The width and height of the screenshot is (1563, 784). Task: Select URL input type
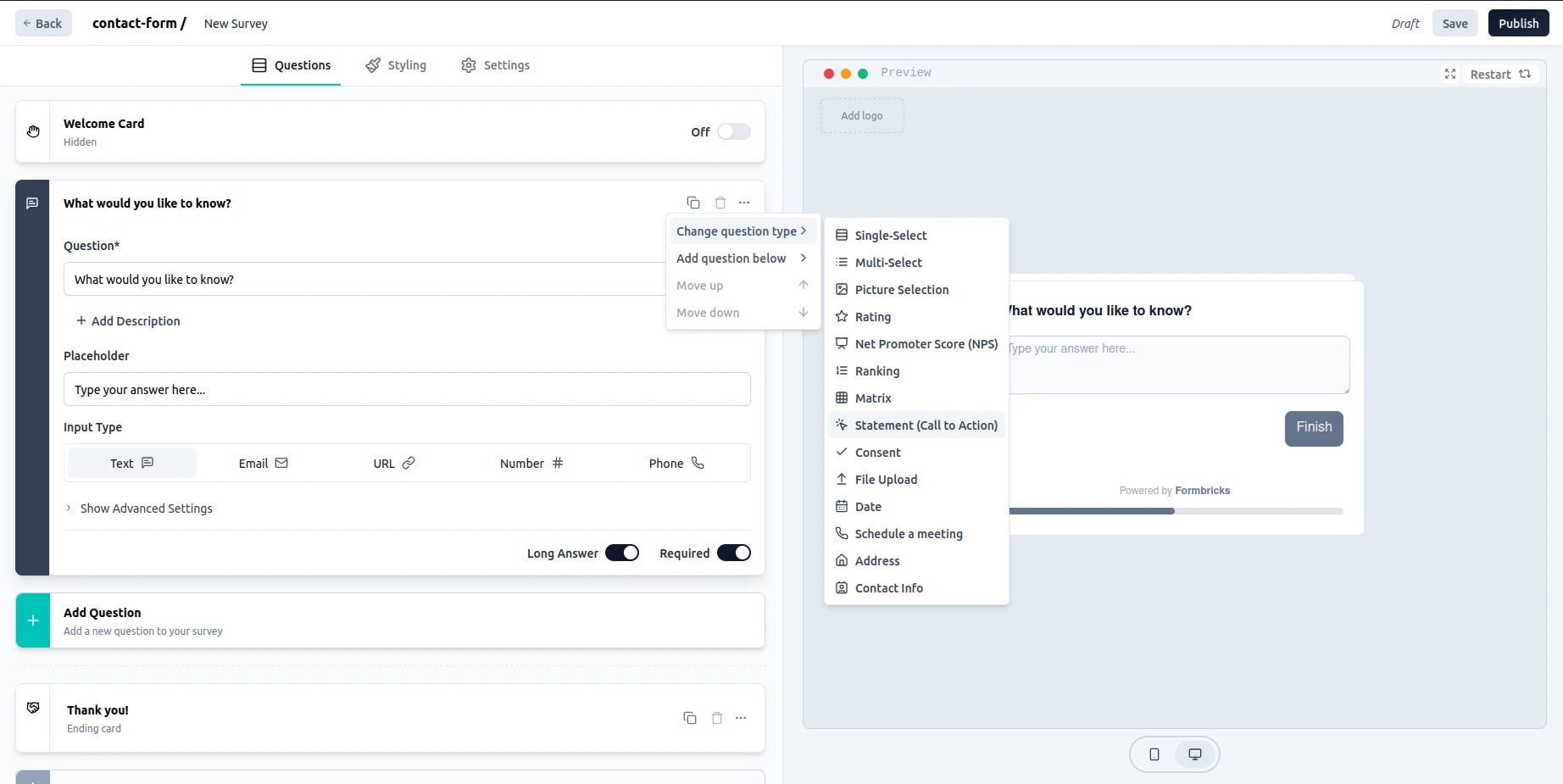(394, 463)
